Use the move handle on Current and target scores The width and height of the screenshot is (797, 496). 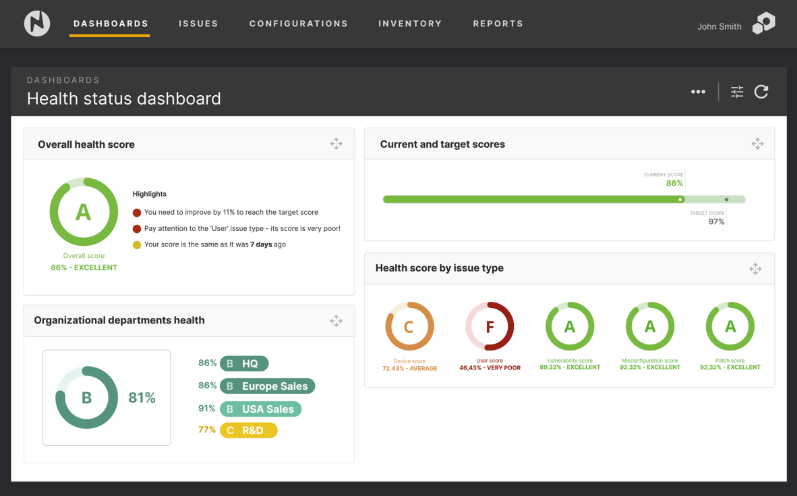(757, 144)
